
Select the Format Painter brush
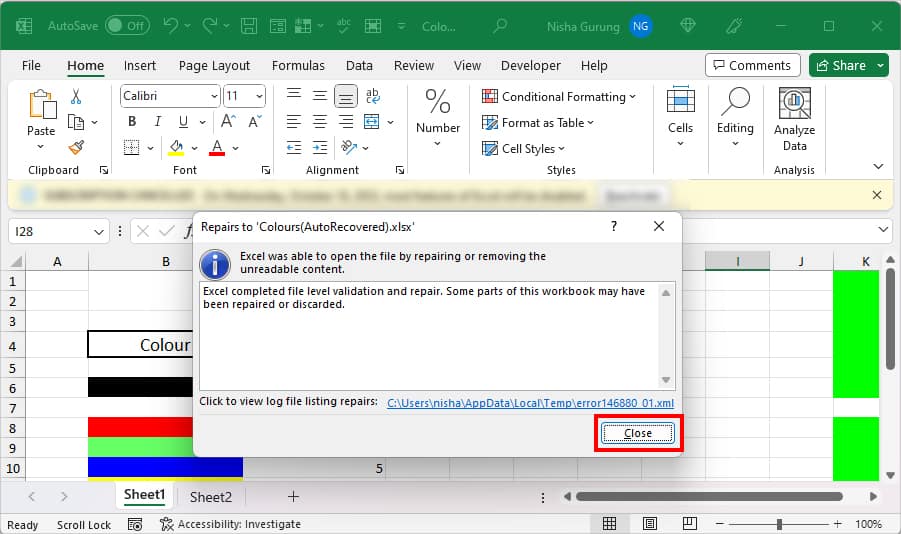pos(76,148)
